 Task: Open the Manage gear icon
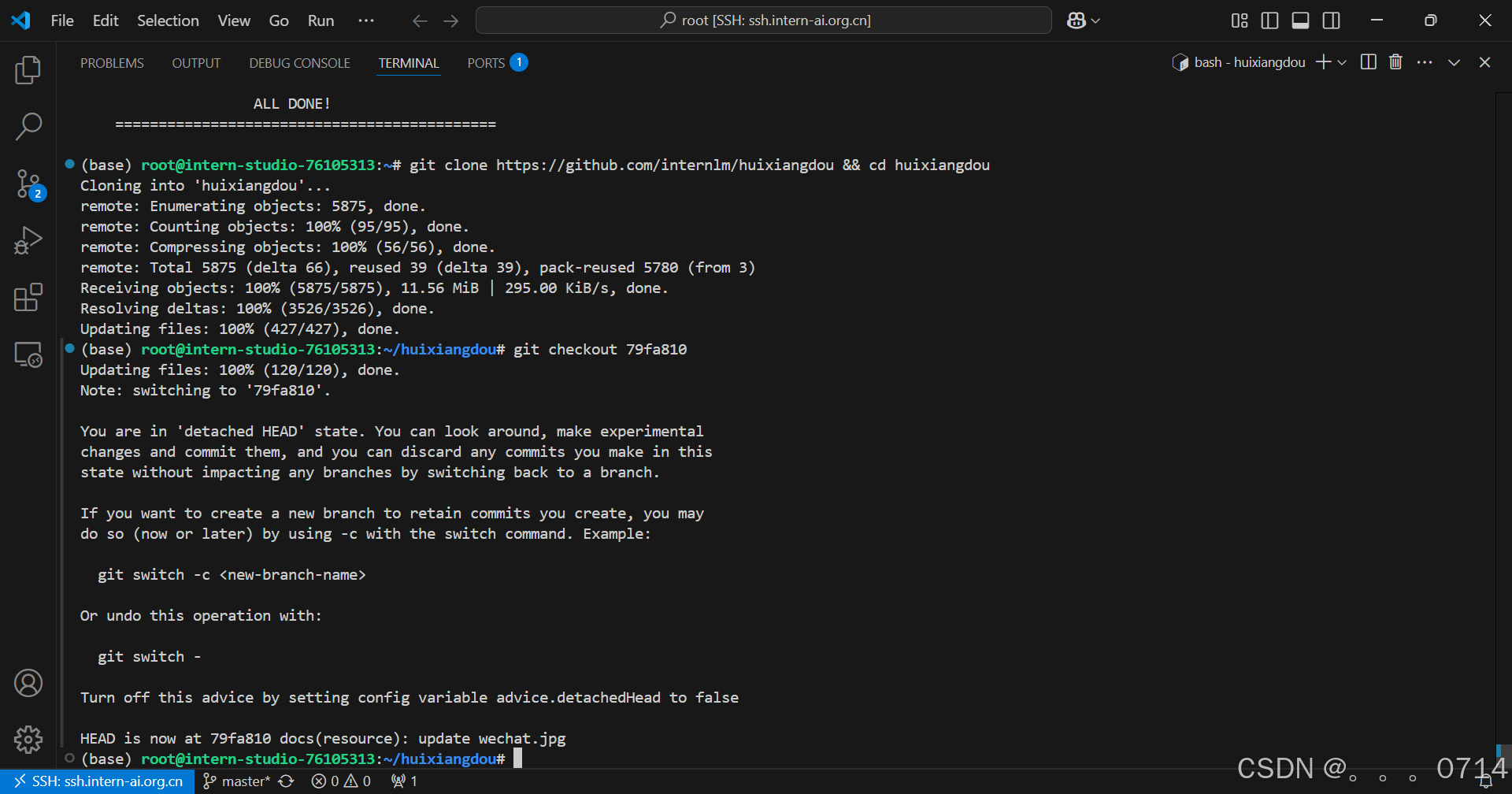point(28,739)
